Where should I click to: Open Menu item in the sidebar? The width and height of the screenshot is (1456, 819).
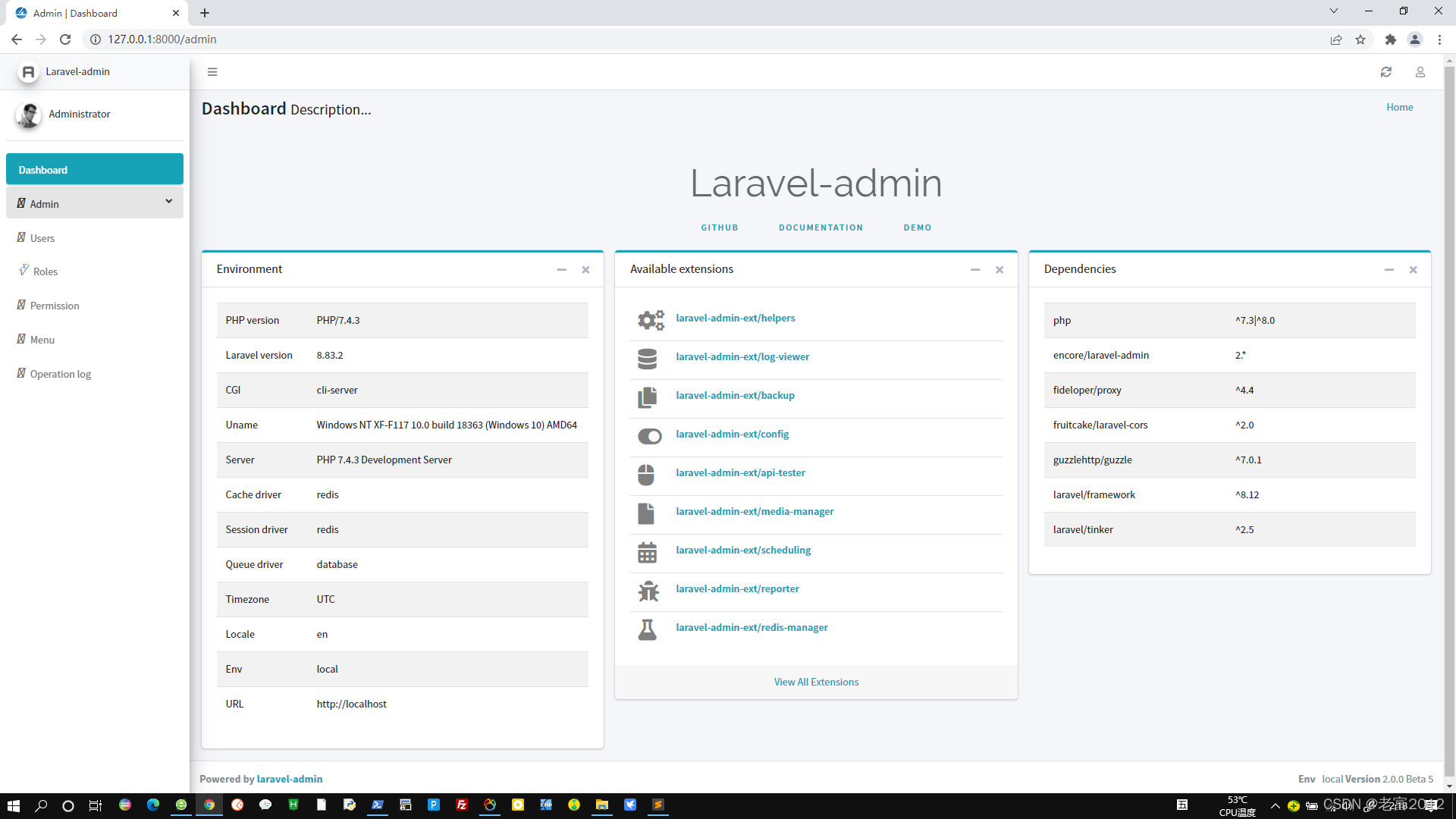point(95,340)
